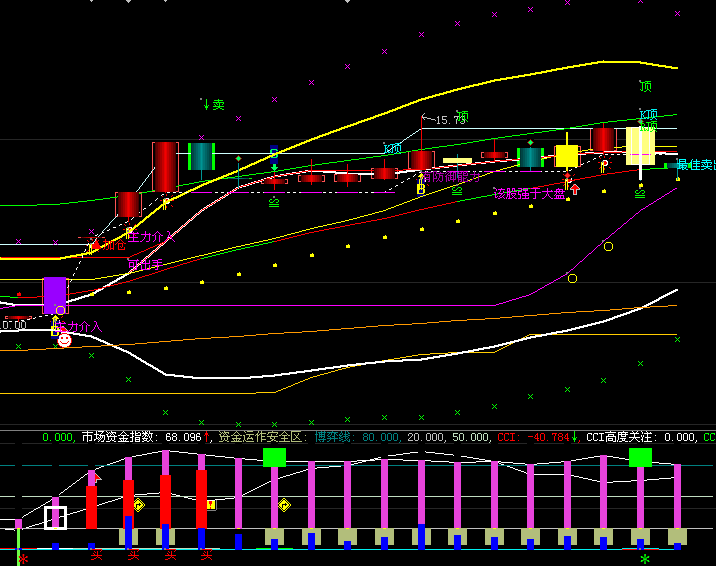This screenshot has width=716, height=566.
Task: Click the green diamond above the teal candle
Action: [530, 143]
